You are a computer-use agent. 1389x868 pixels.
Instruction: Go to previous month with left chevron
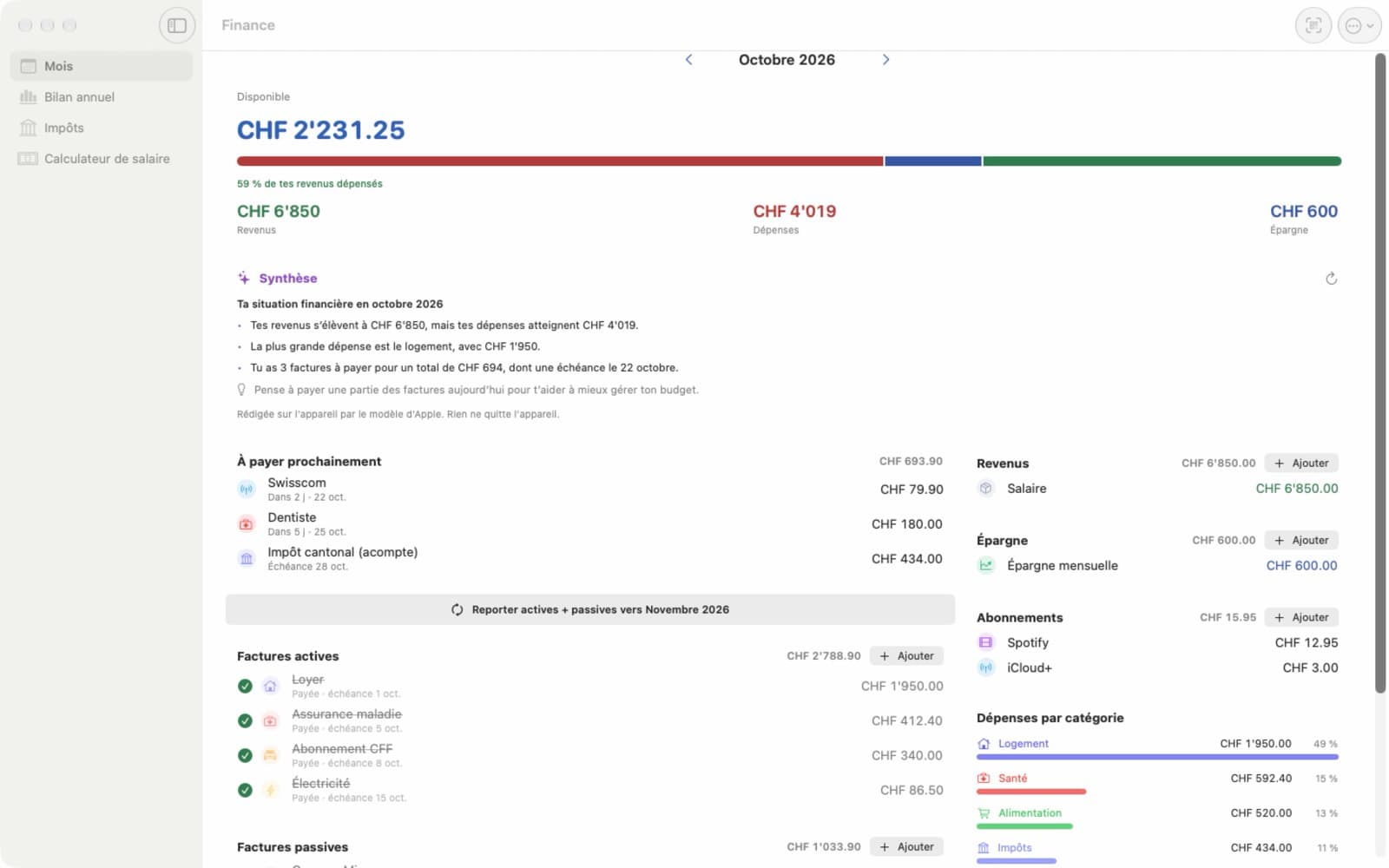689,60
